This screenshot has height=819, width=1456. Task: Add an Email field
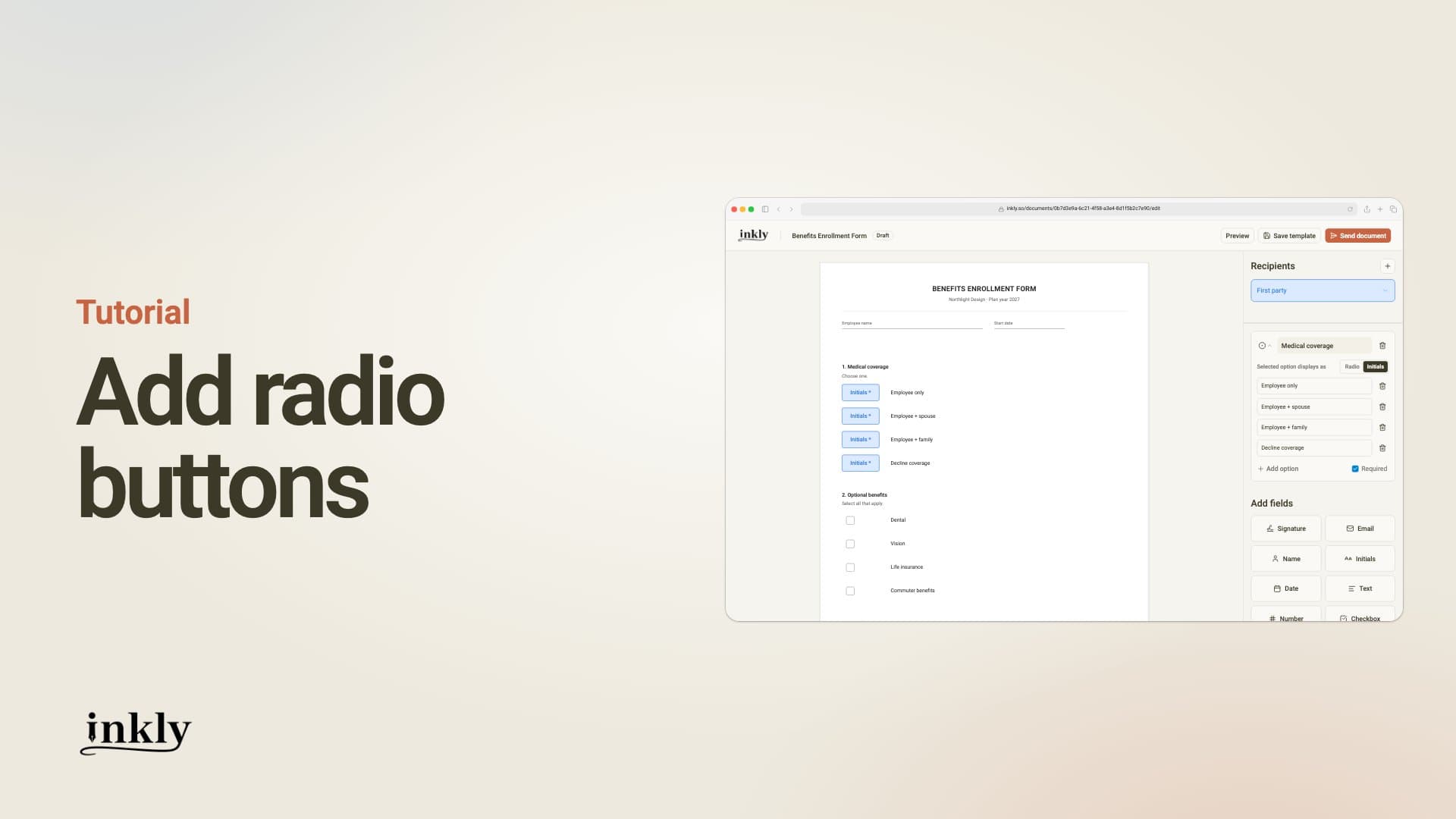(x=1360, y=529)
